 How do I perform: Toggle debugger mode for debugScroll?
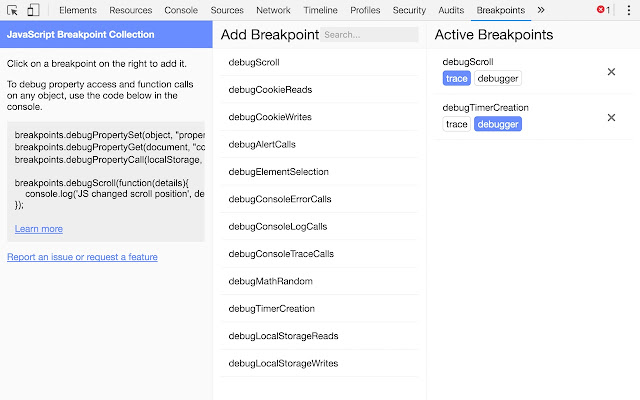tap(497, 78)
